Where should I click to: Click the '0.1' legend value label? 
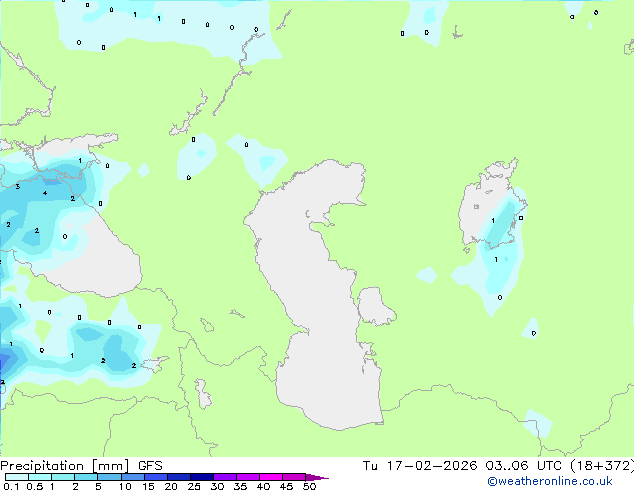[11, 486]
